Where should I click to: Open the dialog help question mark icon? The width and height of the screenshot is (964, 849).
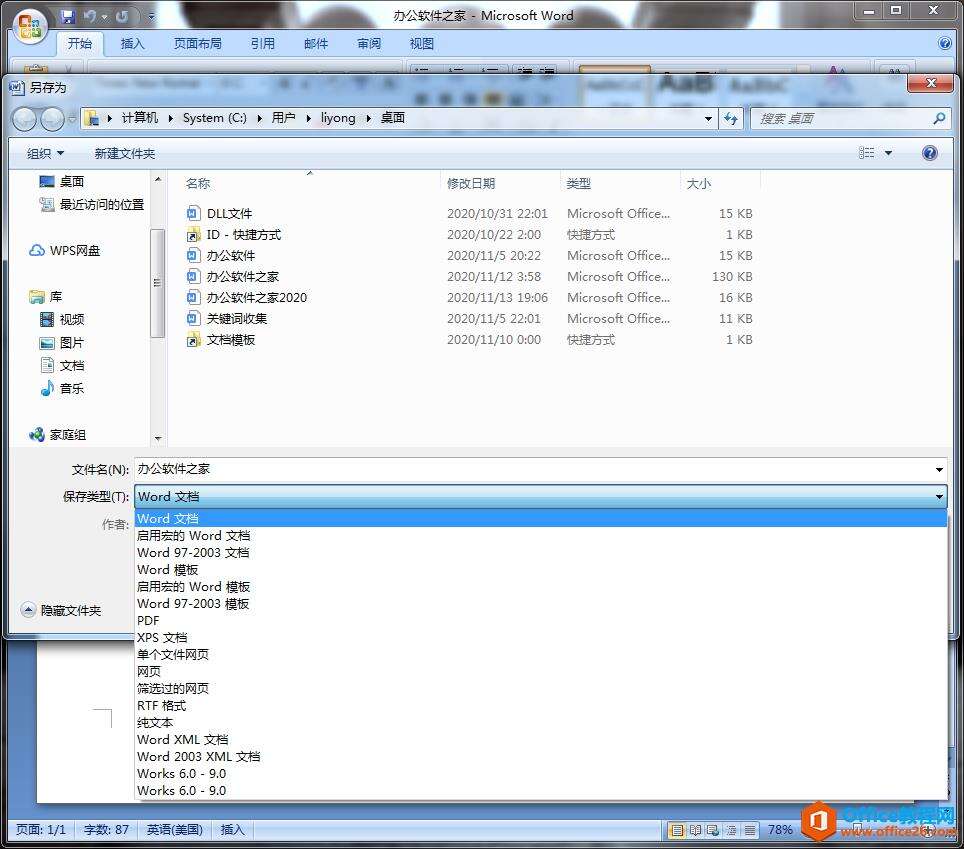930,153
